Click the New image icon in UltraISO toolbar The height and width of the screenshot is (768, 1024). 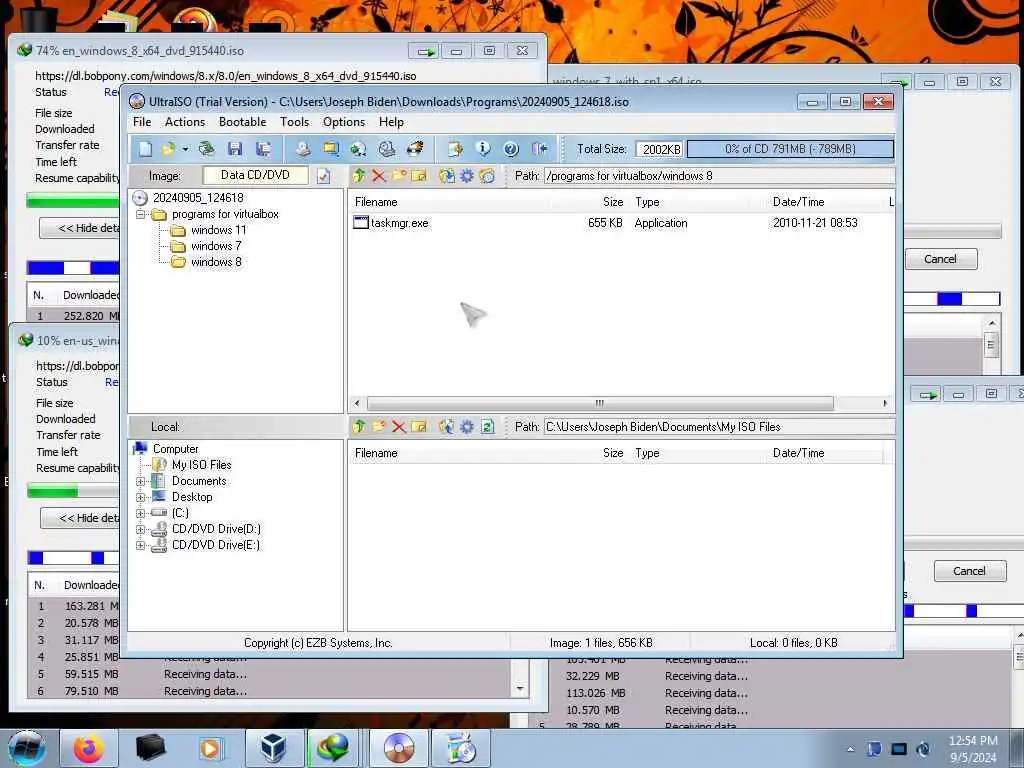tap(145, 149)
